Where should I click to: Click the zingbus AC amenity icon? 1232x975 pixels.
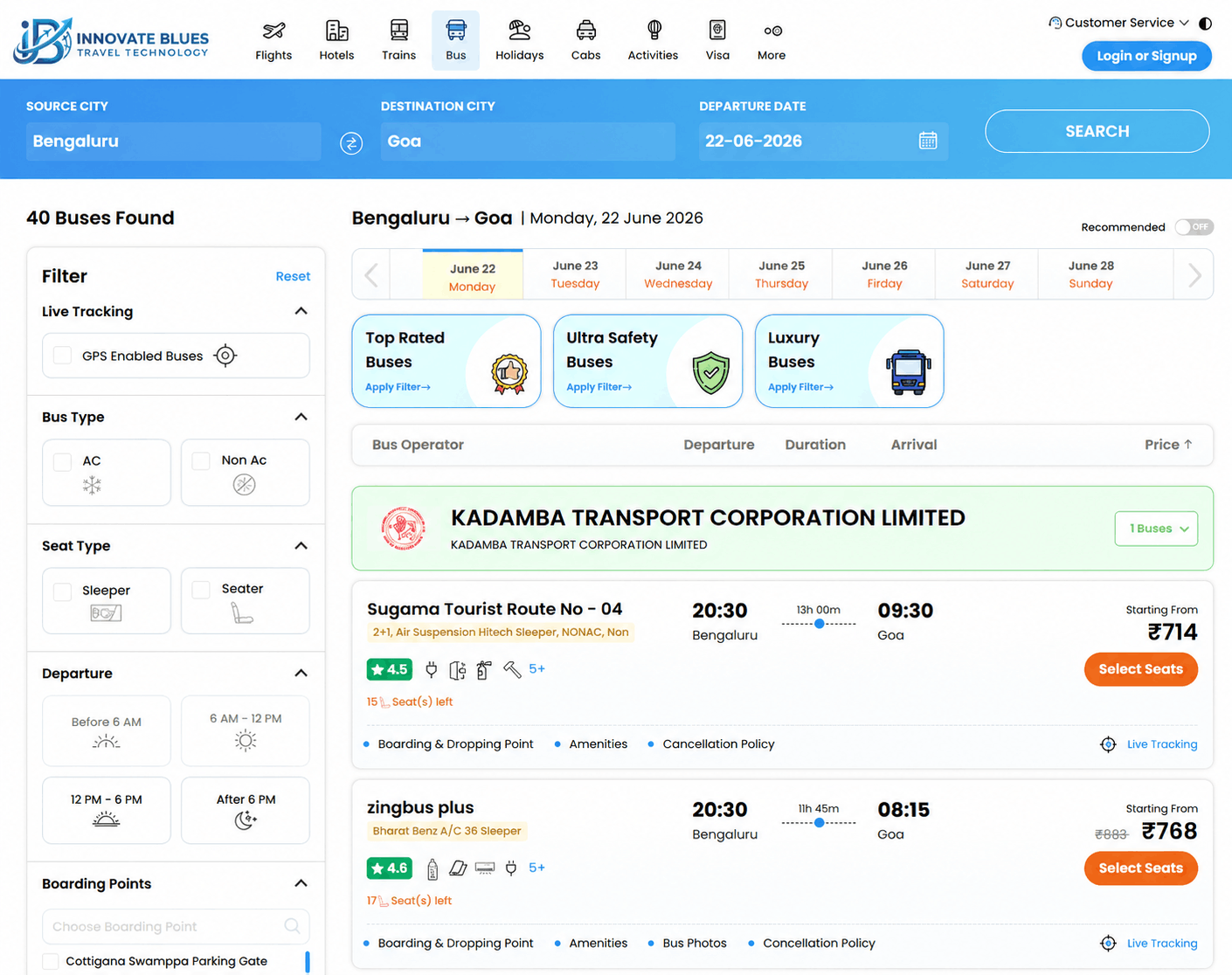pos(485,868)
